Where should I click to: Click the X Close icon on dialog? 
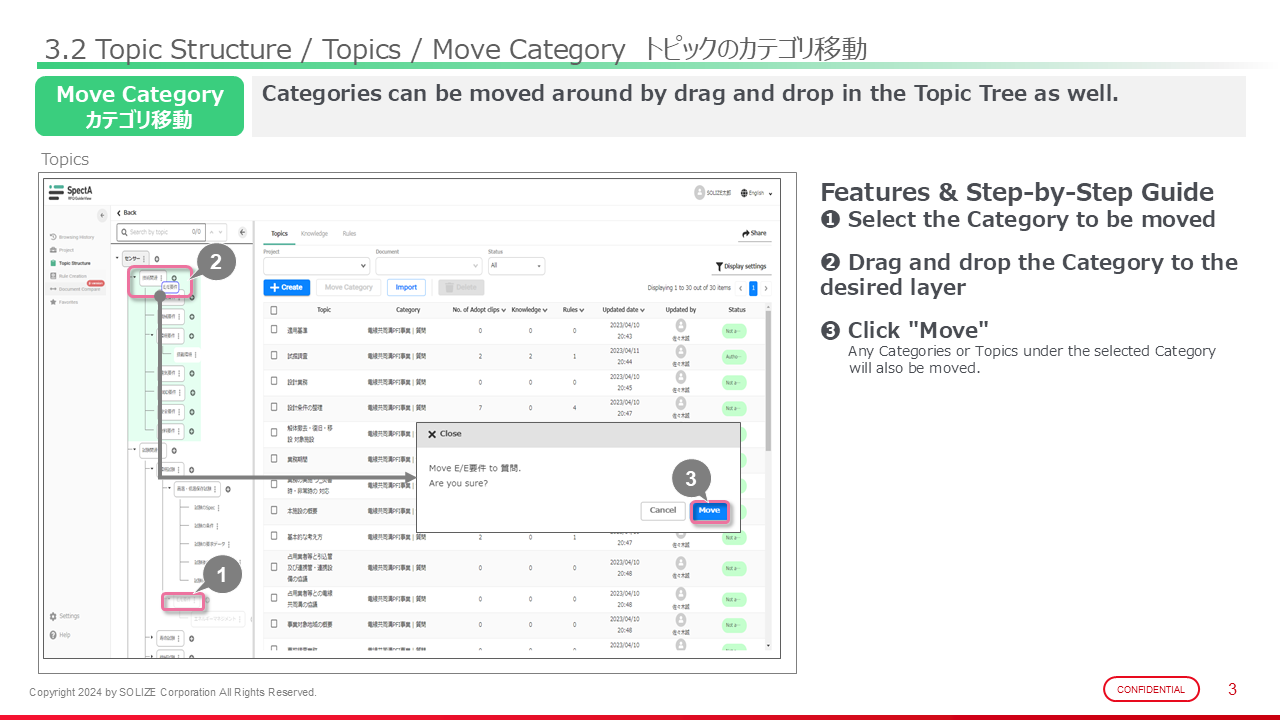tap(432, 434)
